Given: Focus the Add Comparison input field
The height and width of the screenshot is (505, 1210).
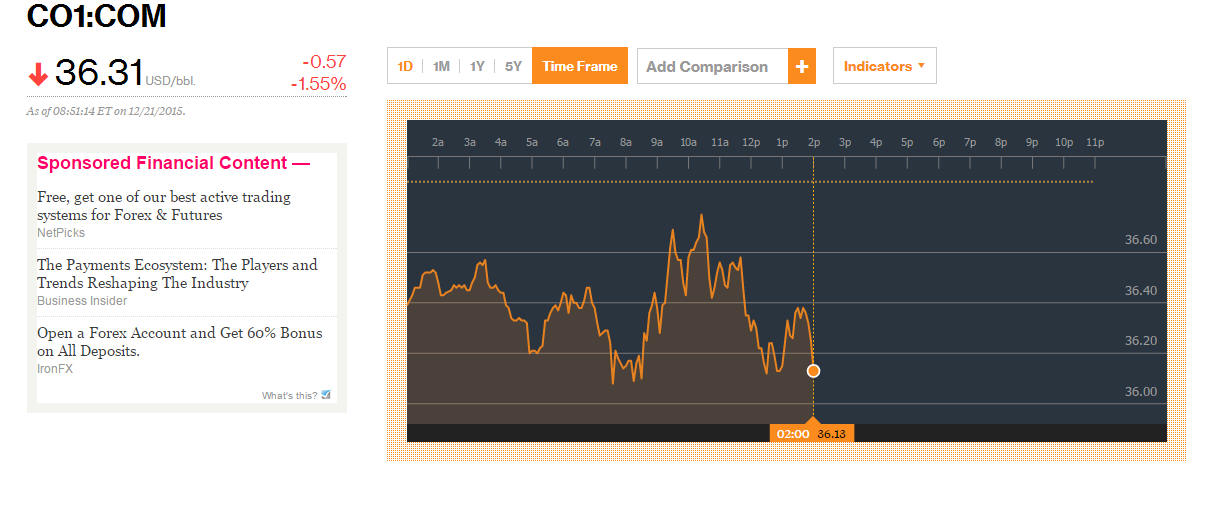Looking at the screenshot, I should [x=712, y=66].
